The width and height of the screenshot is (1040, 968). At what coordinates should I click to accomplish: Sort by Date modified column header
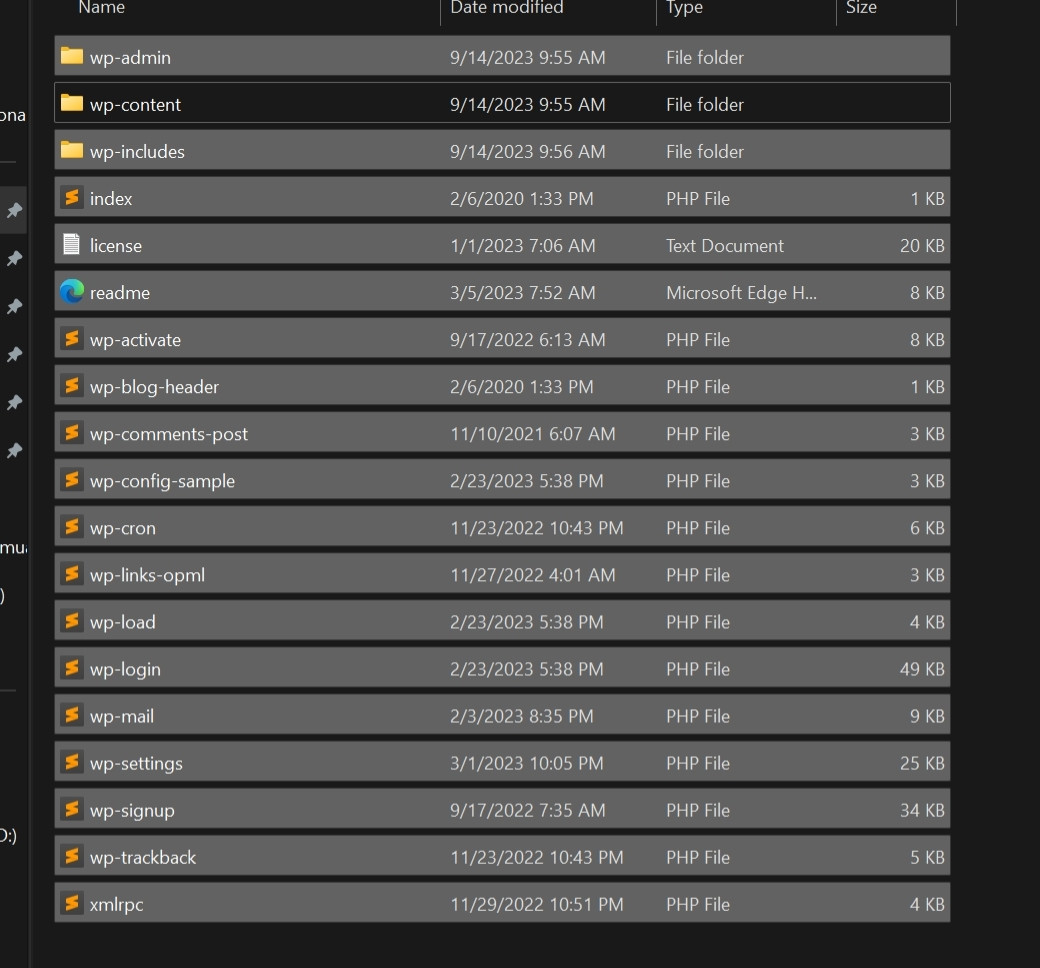pos(507,8)
